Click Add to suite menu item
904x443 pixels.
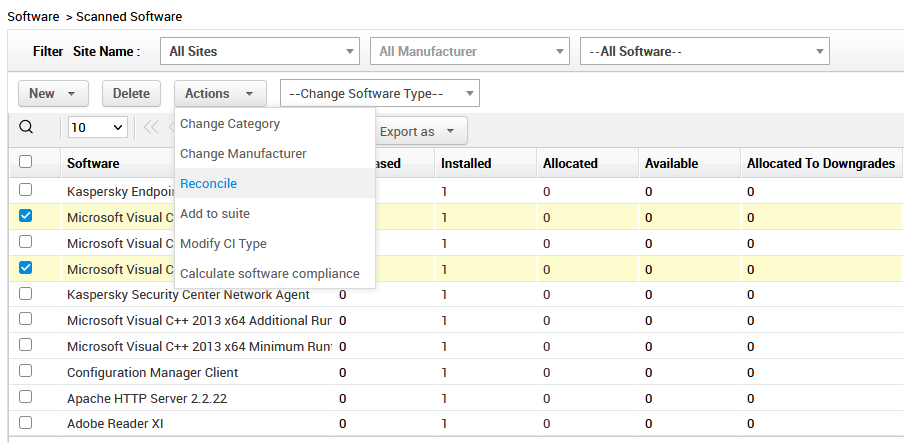coord(215,214)
